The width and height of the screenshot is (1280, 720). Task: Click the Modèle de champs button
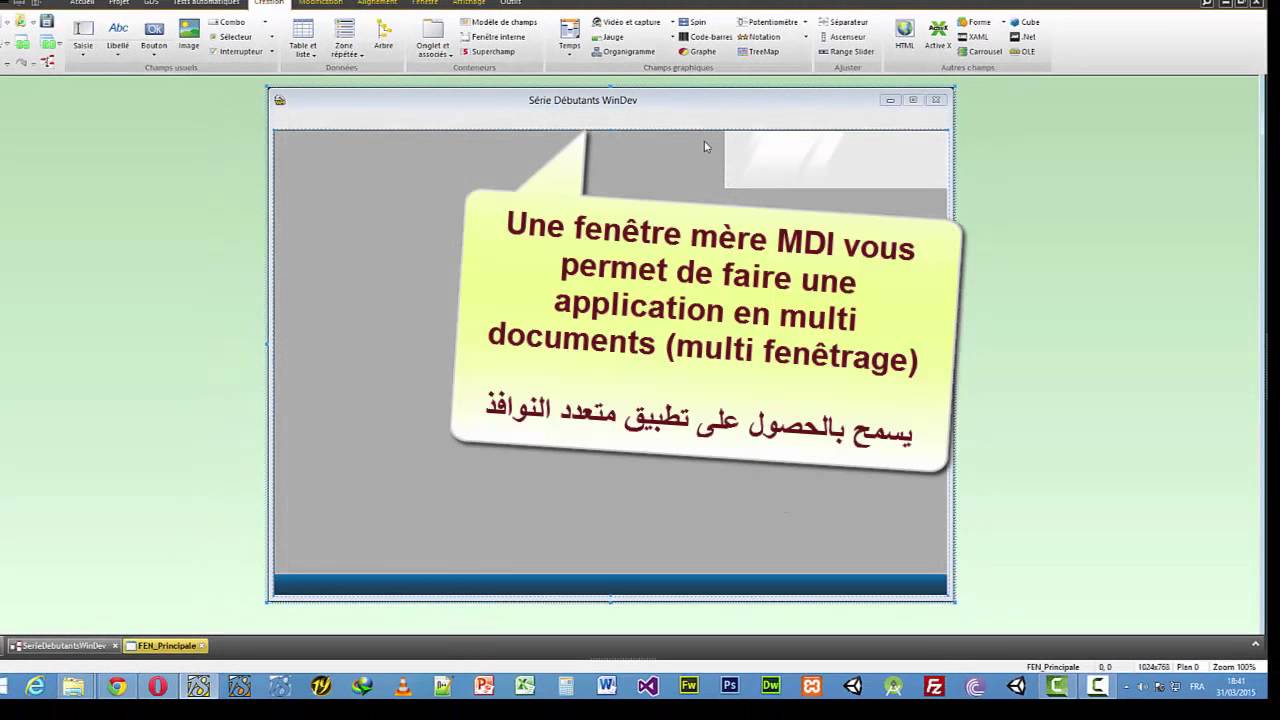point(498,22)
